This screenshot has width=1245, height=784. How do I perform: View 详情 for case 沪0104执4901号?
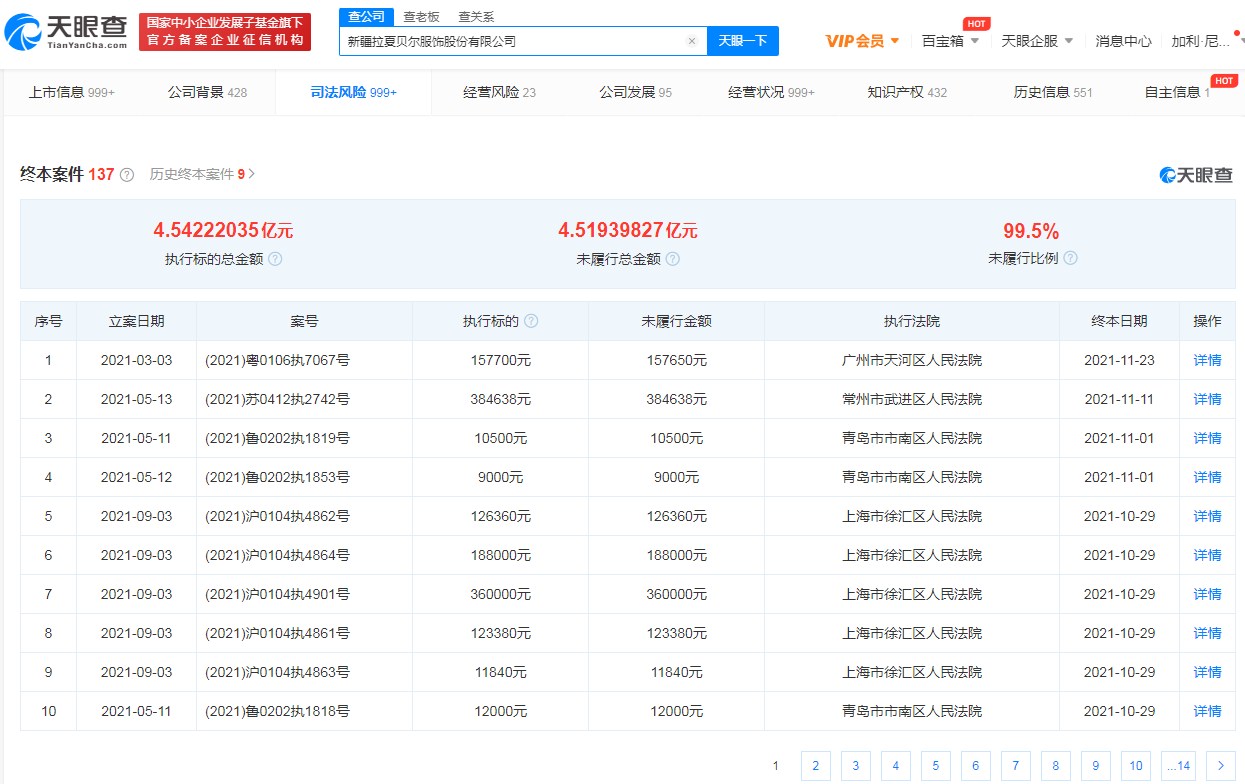point(1207,594)
